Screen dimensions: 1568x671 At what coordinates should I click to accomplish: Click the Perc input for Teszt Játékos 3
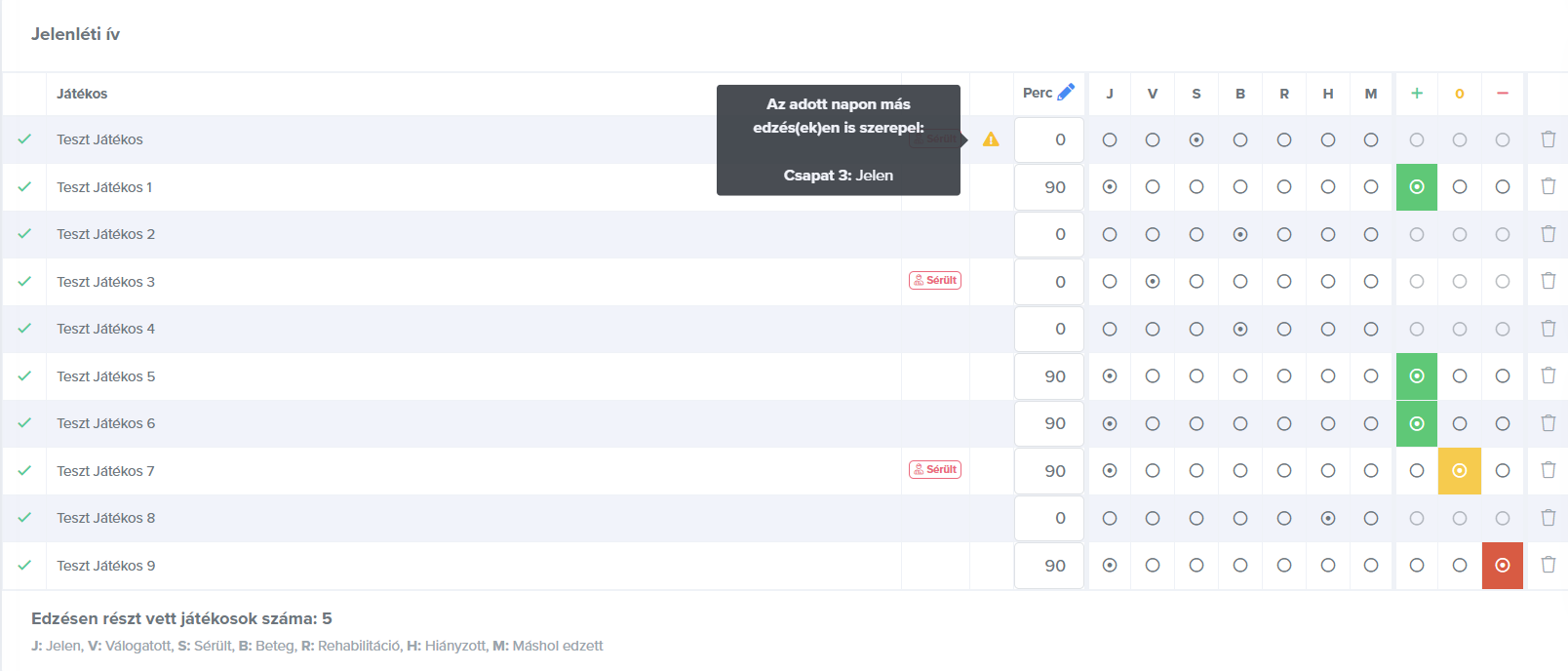1049,282
